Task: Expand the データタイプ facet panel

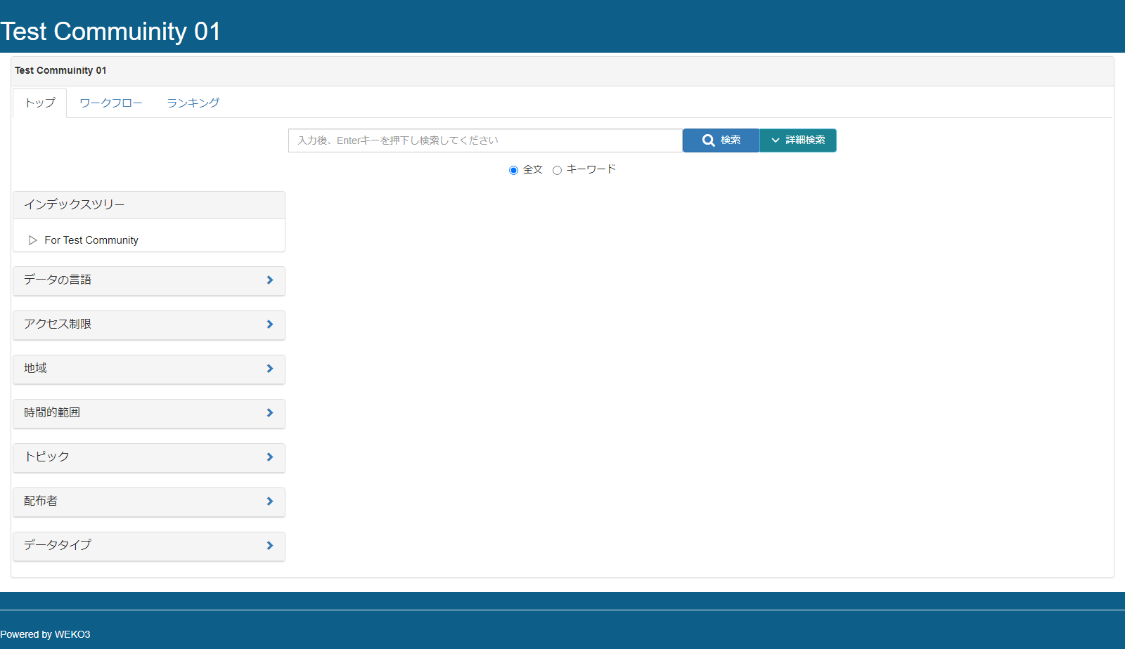Action: pos(149,545)
